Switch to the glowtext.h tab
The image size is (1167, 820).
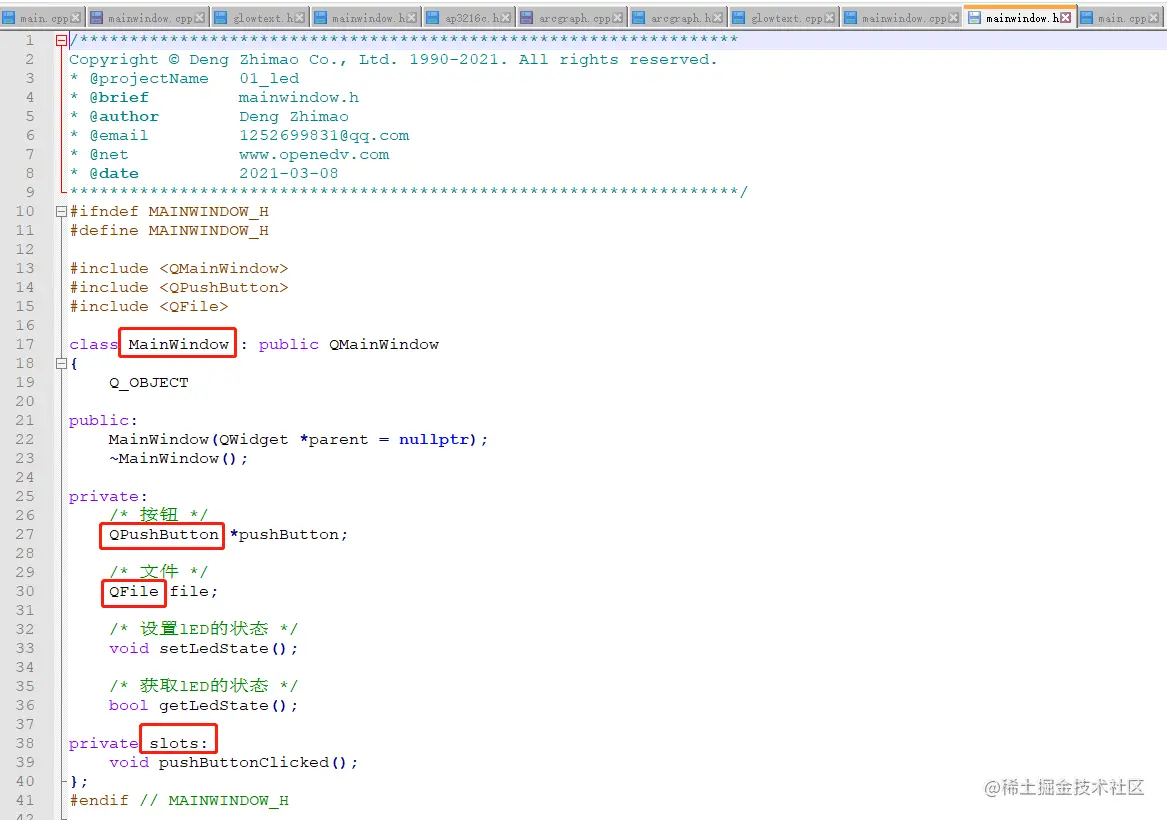[x=258, y=18]
